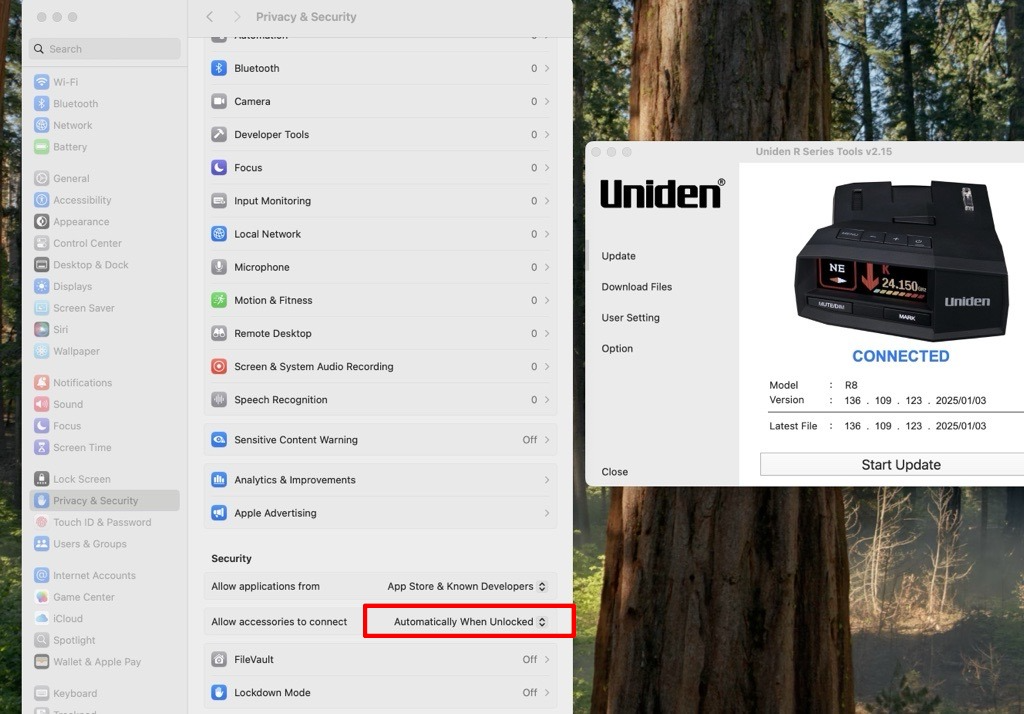Expand Apple Advertising row chevron
The height and width of the screenshot is (714, 1024).
[547, 513]
